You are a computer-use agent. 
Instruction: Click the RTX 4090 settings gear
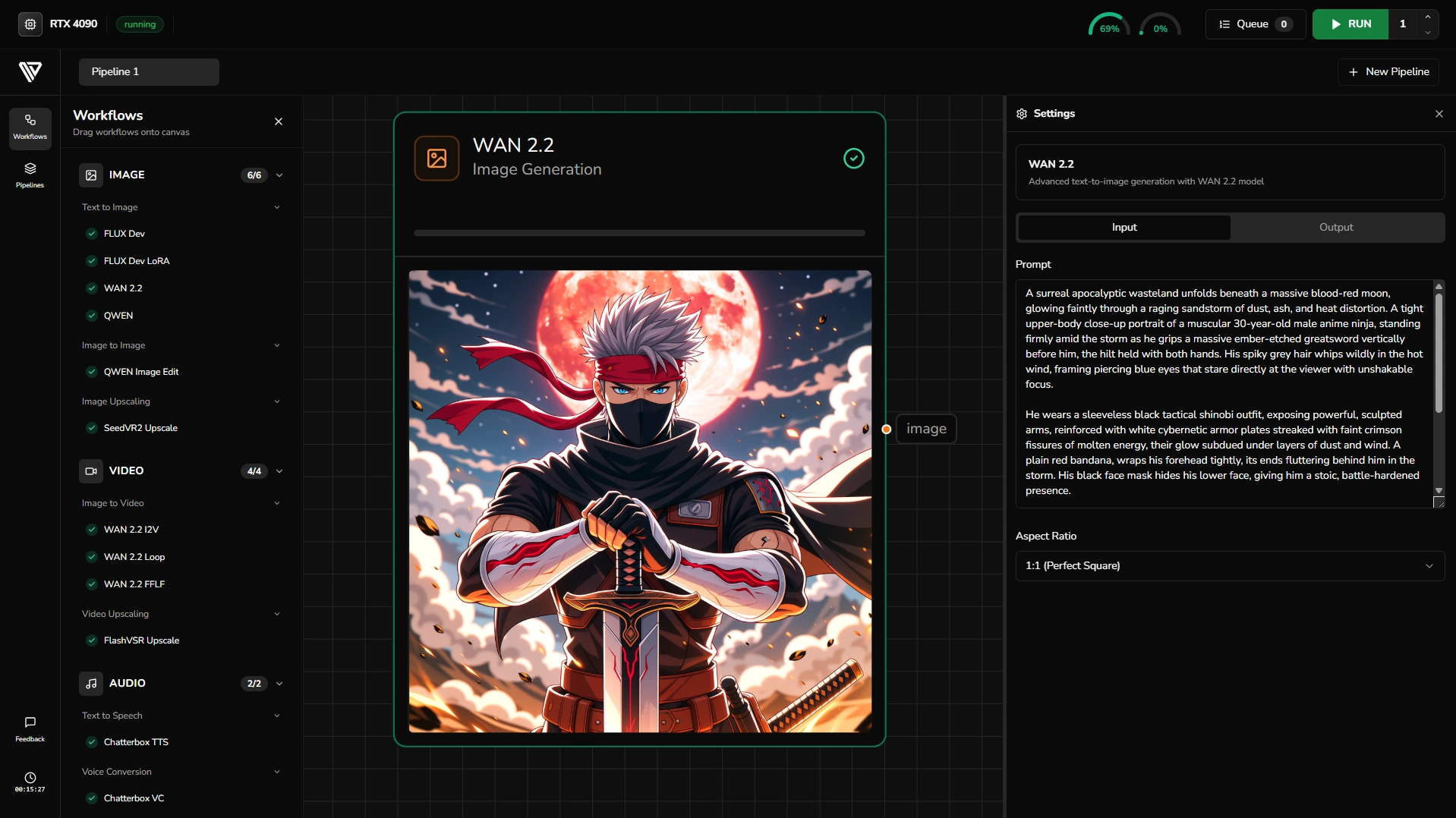pos(30,24)
